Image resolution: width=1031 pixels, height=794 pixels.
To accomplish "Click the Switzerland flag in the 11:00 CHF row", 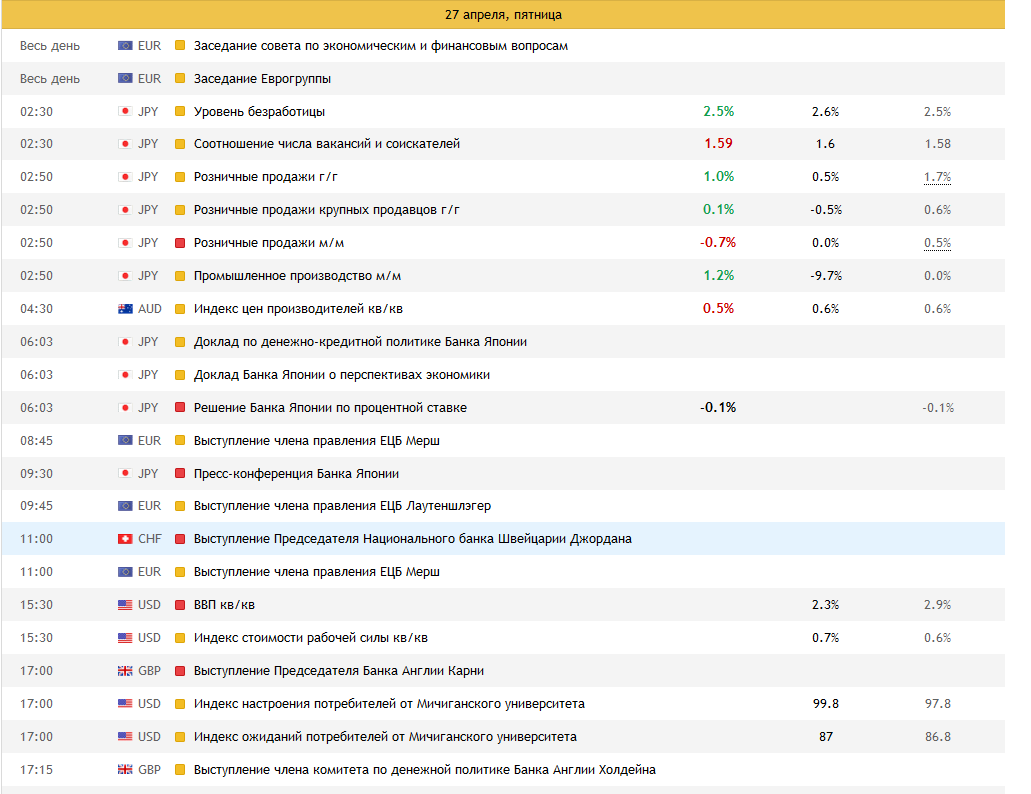I will [x=125, y=538].
